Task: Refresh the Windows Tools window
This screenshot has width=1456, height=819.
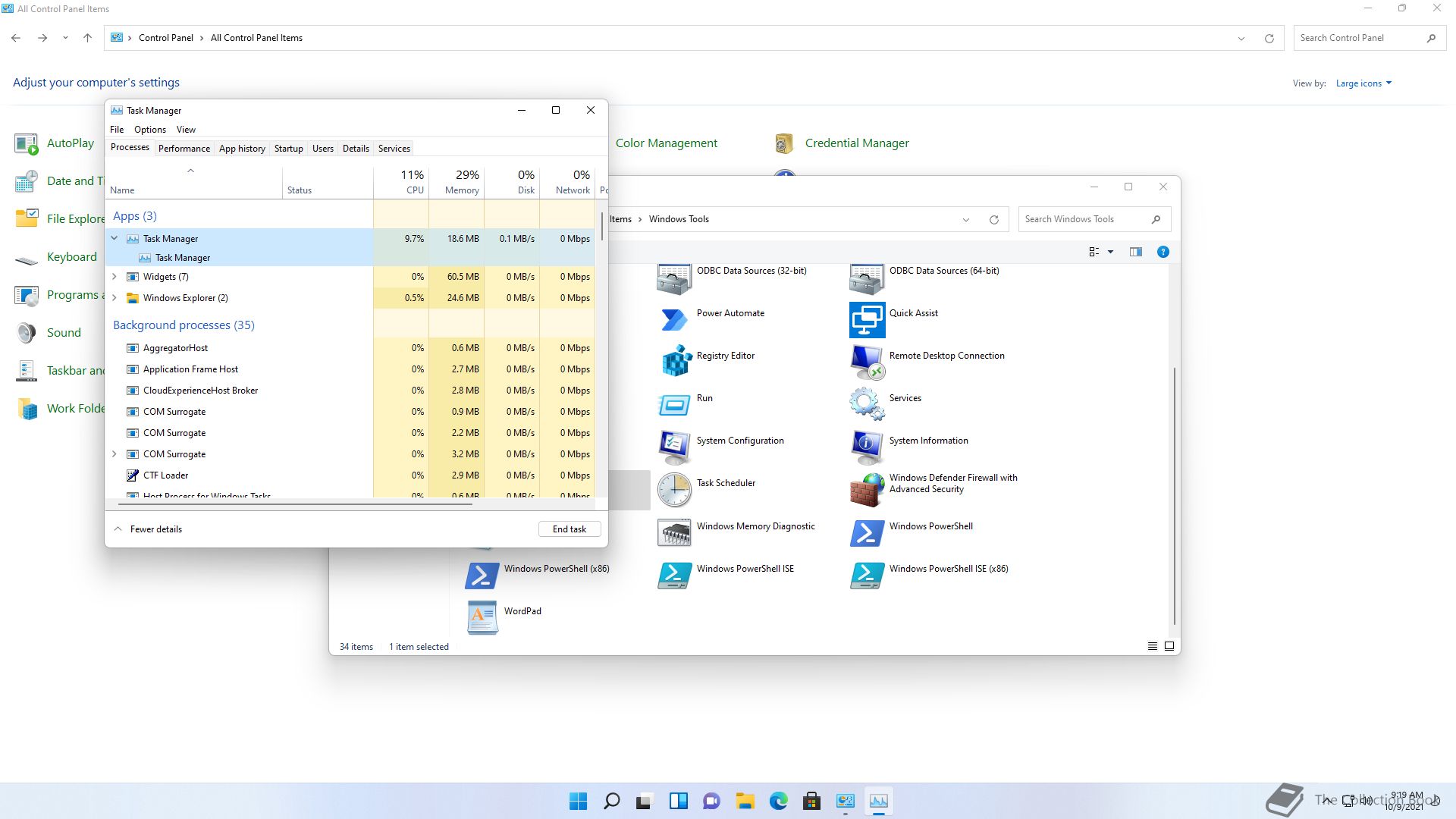Action: pos(993,220)
